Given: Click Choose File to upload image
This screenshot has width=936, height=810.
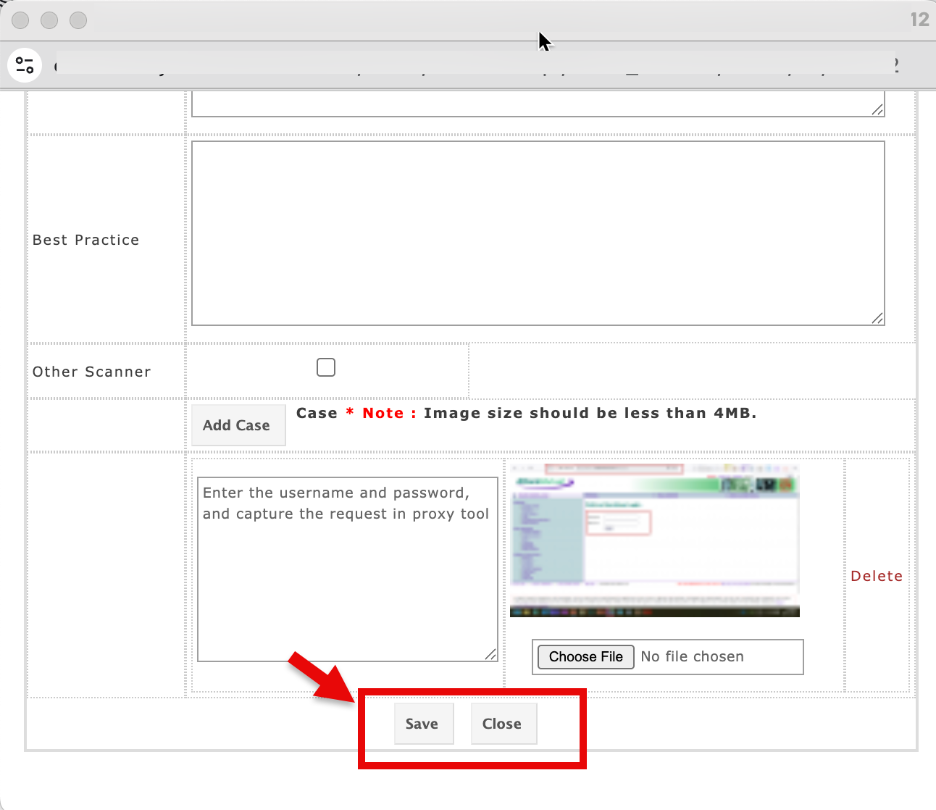Looking at the screenshot, I should point(586,657).
